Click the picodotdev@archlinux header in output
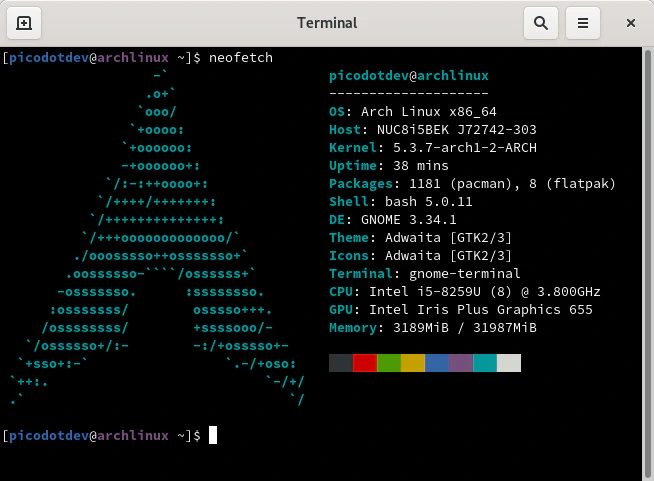Viewport: 654px width, 481px height. point(408,76)
